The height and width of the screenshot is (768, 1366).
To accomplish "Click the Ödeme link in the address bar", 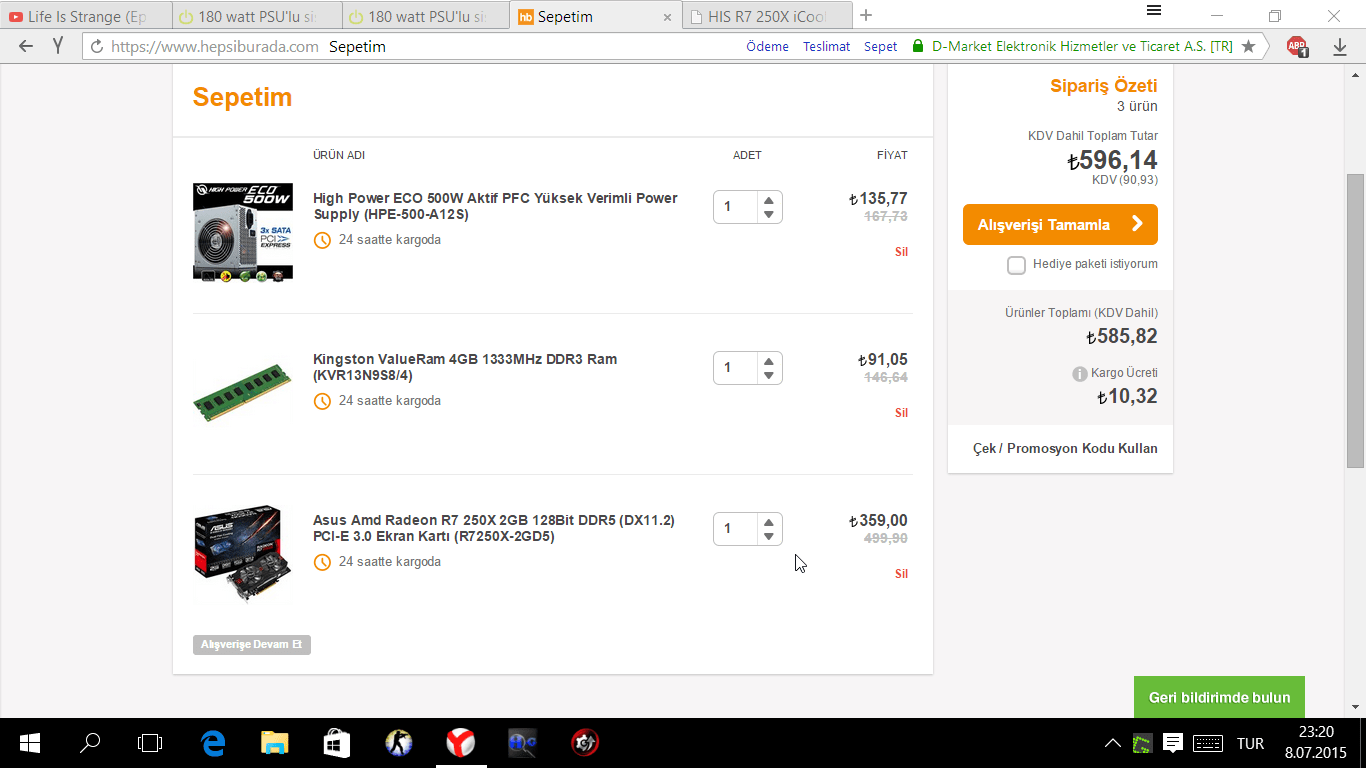I will click(x=767, y=47).
